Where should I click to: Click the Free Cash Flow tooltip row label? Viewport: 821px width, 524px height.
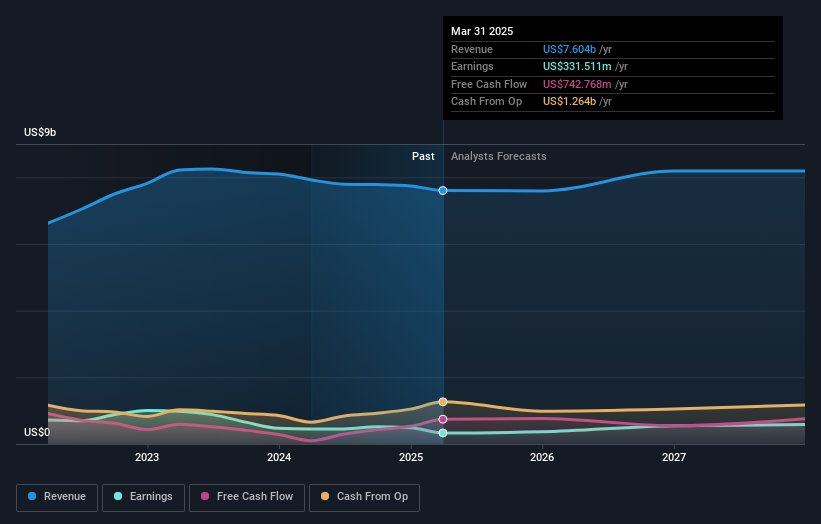pyautogui.click(x=489, y=84)
